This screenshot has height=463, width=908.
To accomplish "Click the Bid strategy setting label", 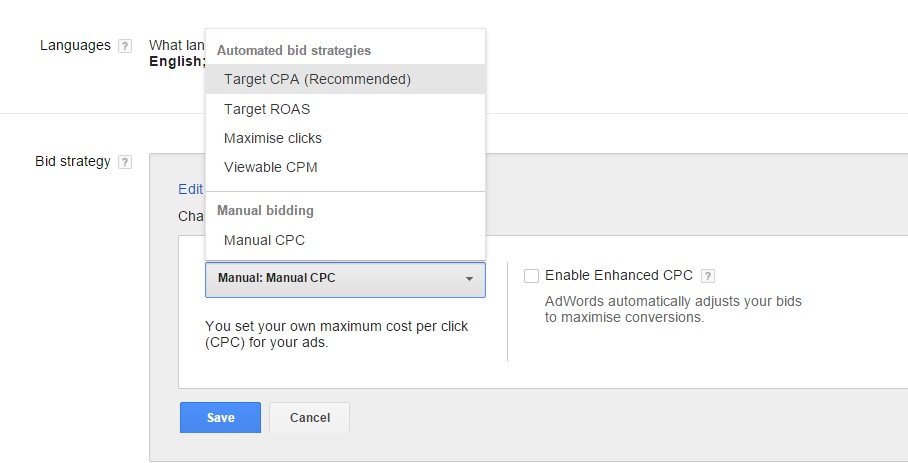I will pos(73,161).
